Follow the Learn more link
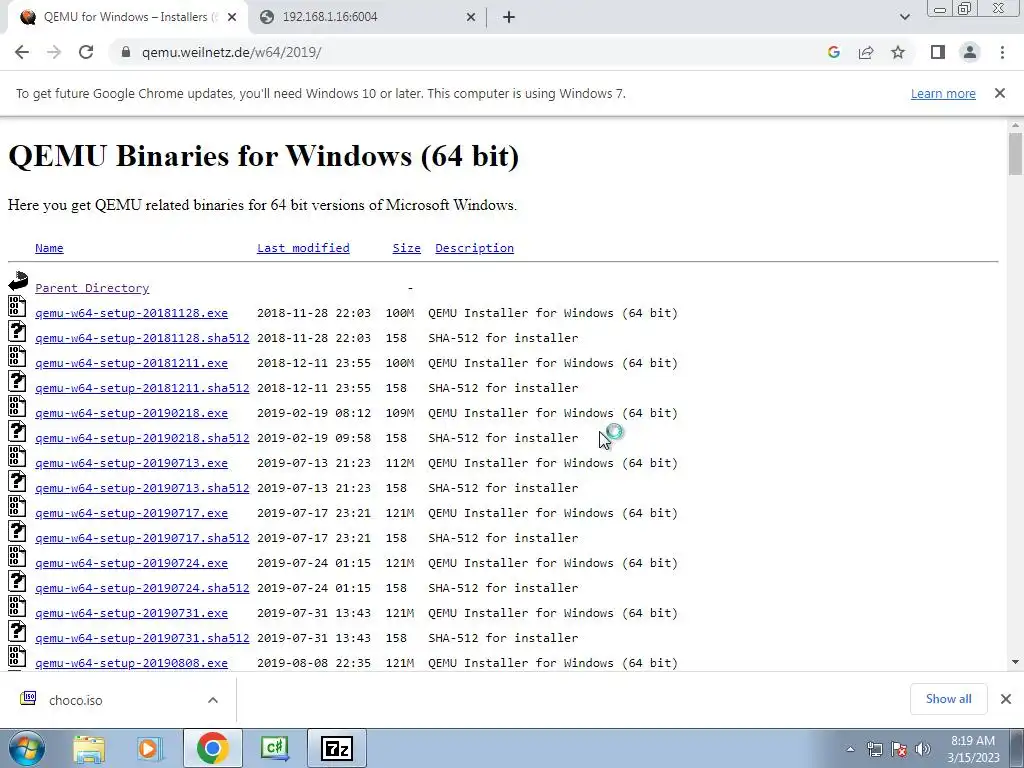 point(943,93)
